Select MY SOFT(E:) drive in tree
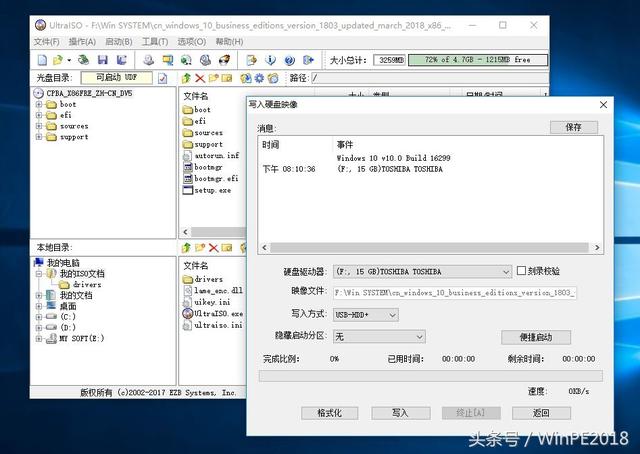 (82, 338)
